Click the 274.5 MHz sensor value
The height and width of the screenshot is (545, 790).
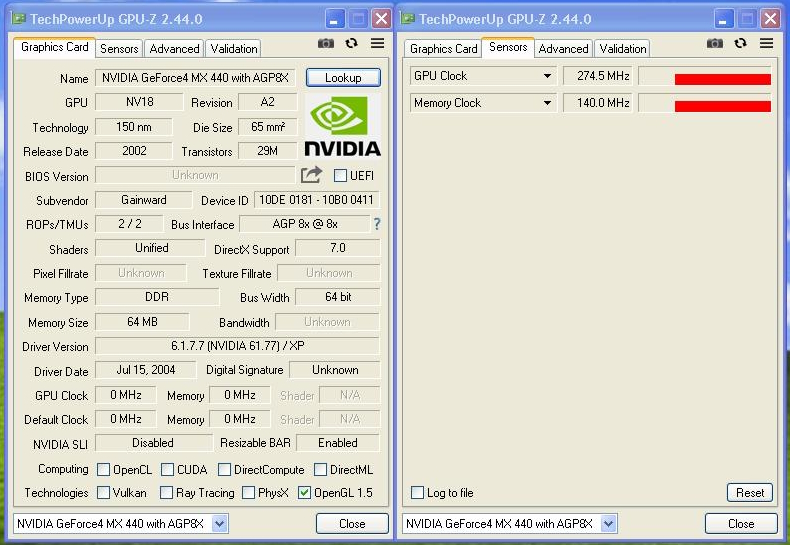pyautogui.click(x=598, y=76)
